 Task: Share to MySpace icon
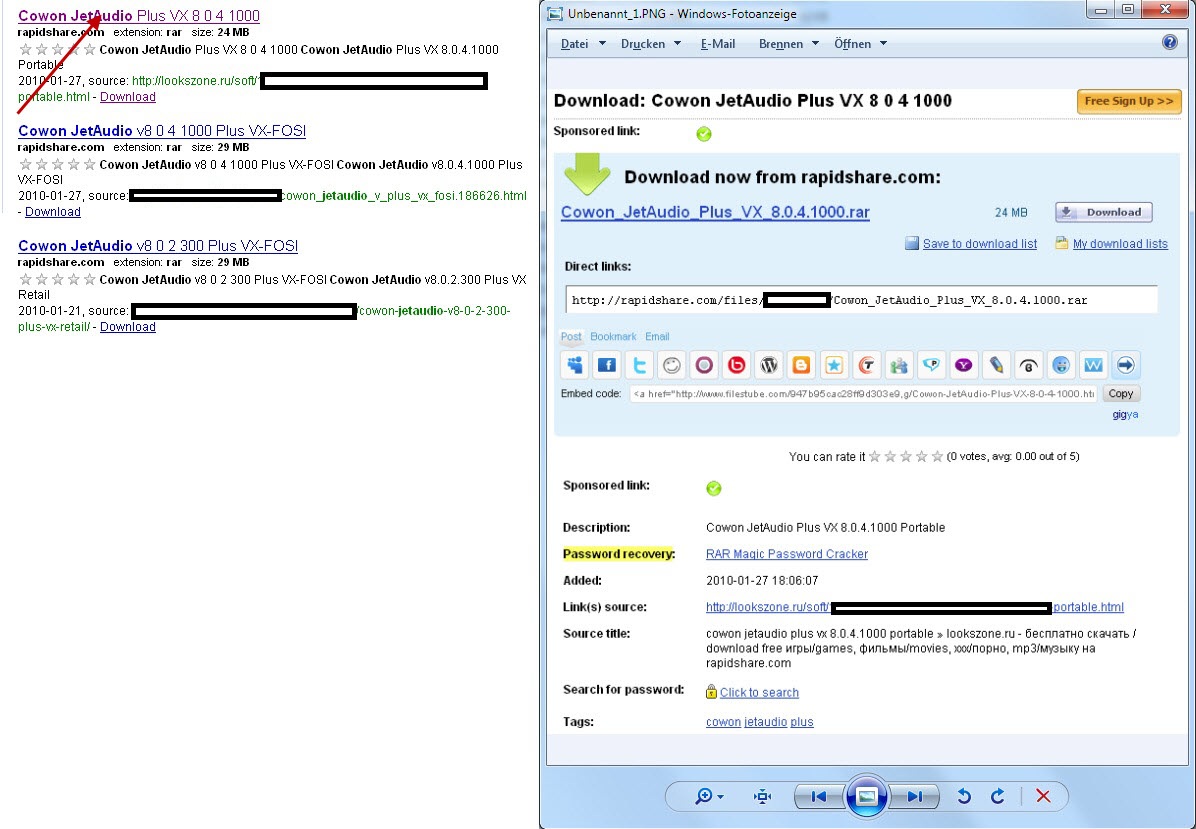coord(575,365)
